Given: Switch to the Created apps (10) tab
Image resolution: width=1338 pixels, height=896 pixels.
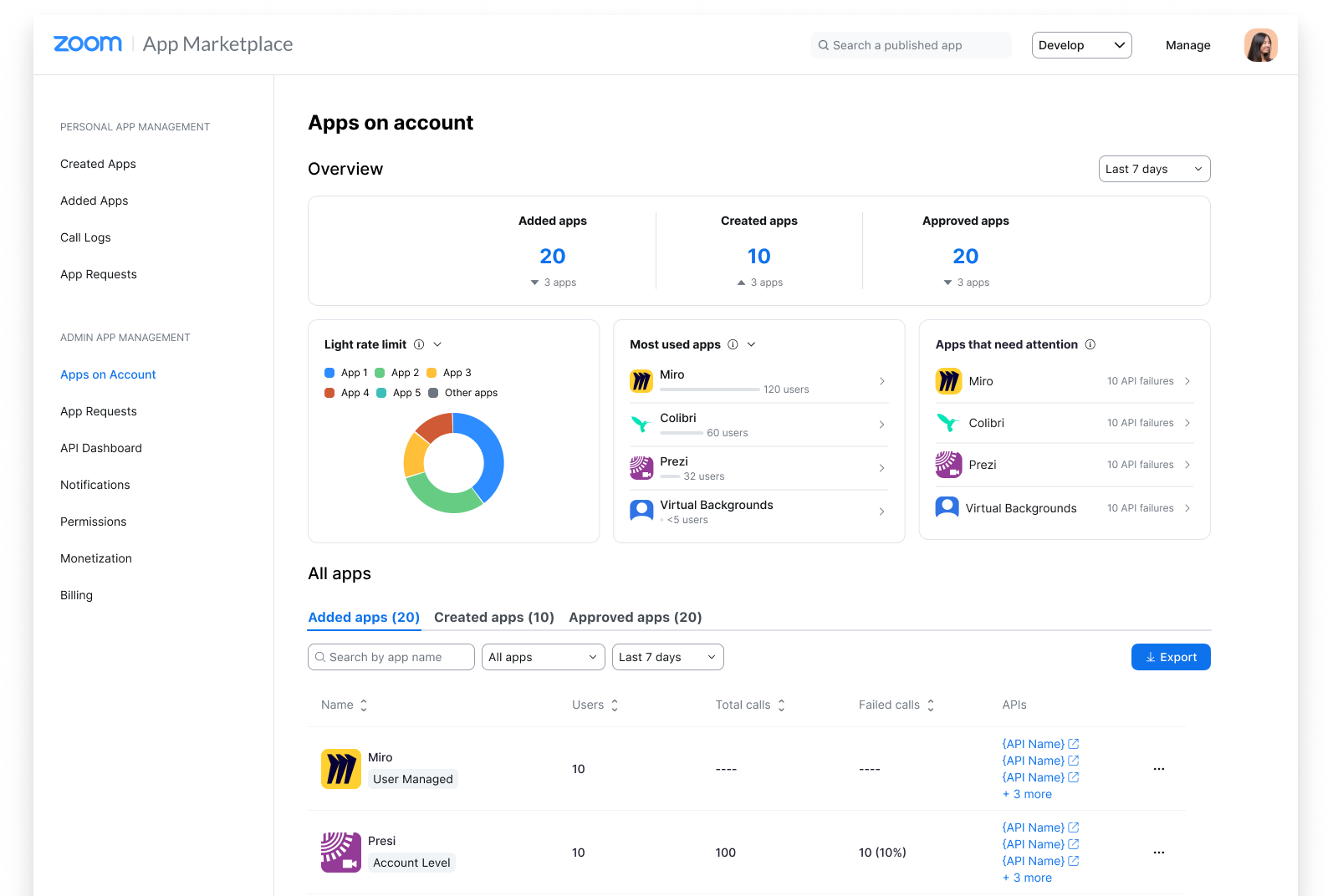Looking at the screenshot, I should 493,617.
